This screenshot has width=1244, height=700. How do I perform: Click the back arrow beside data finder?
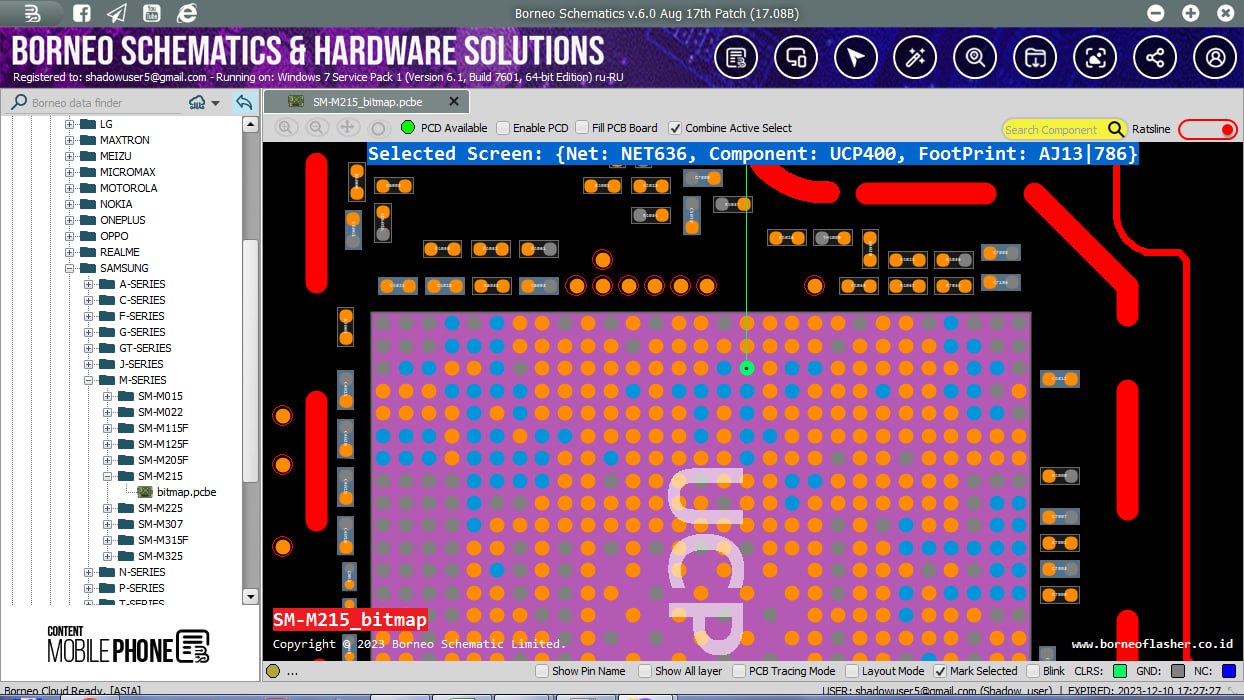pos(243,103)
